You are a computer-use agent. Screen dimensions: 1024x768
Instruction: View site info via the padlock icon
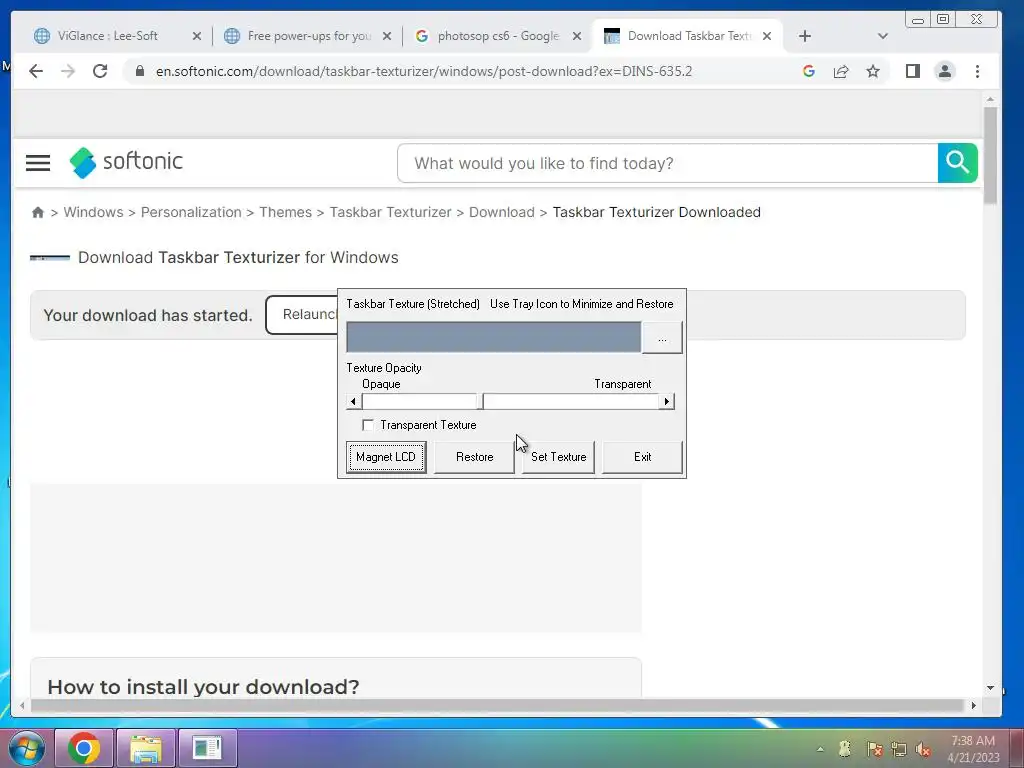pos(139,71)
